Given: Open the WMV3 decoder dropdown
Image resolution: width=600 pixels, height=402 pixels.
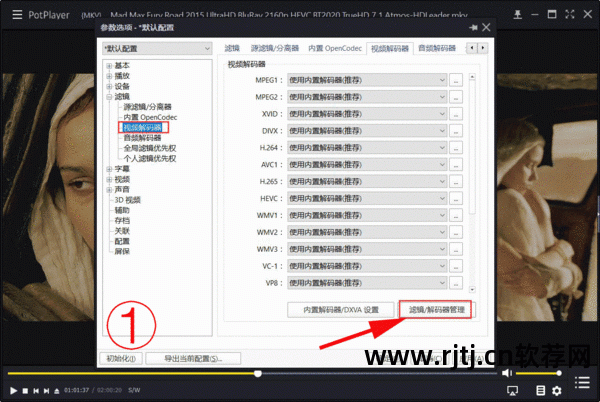Looking at the screenshot, I should click(367, 249).
